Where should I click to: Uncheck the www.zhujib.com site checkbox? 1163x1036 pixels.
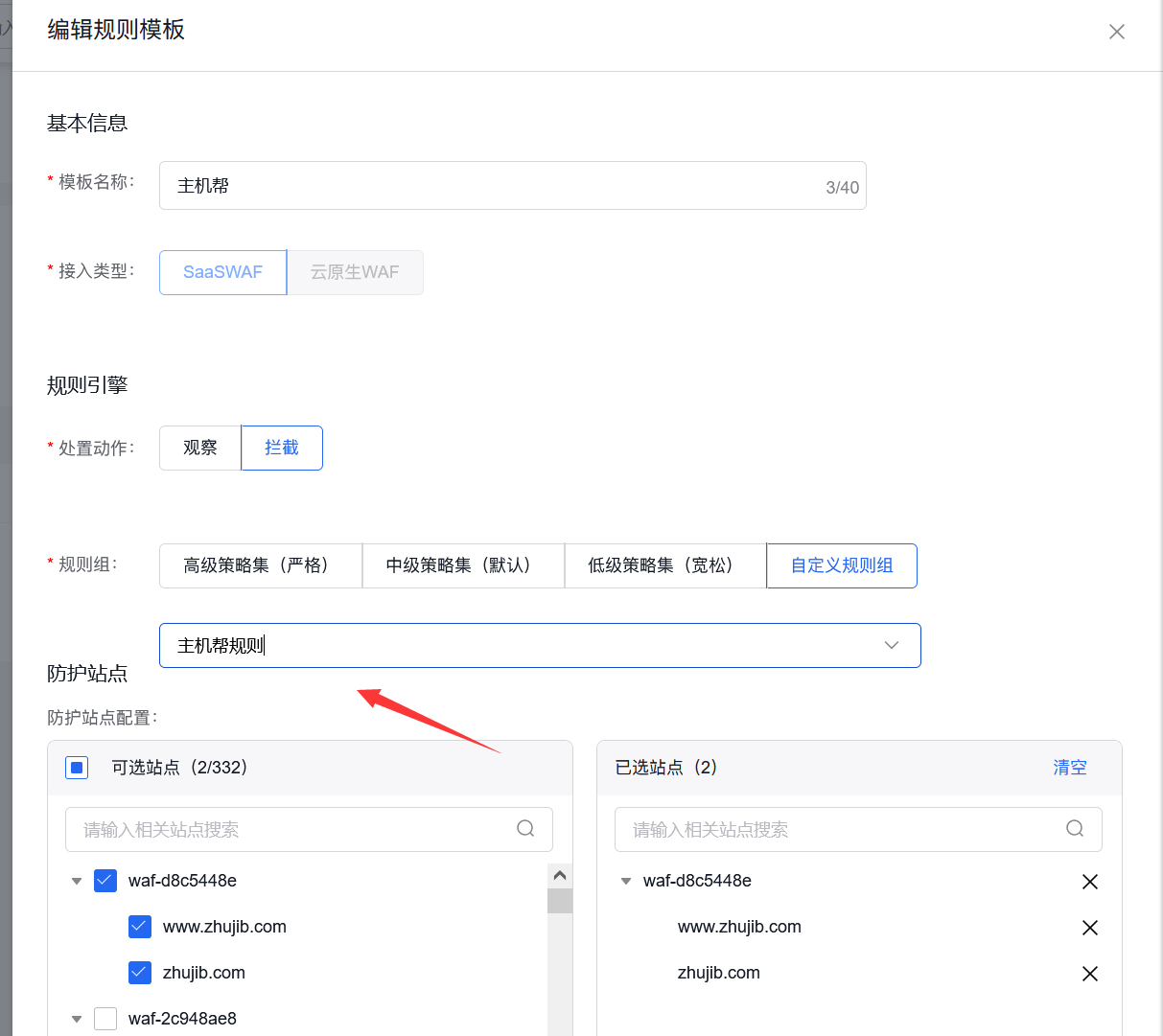click(x=140, y=926)
